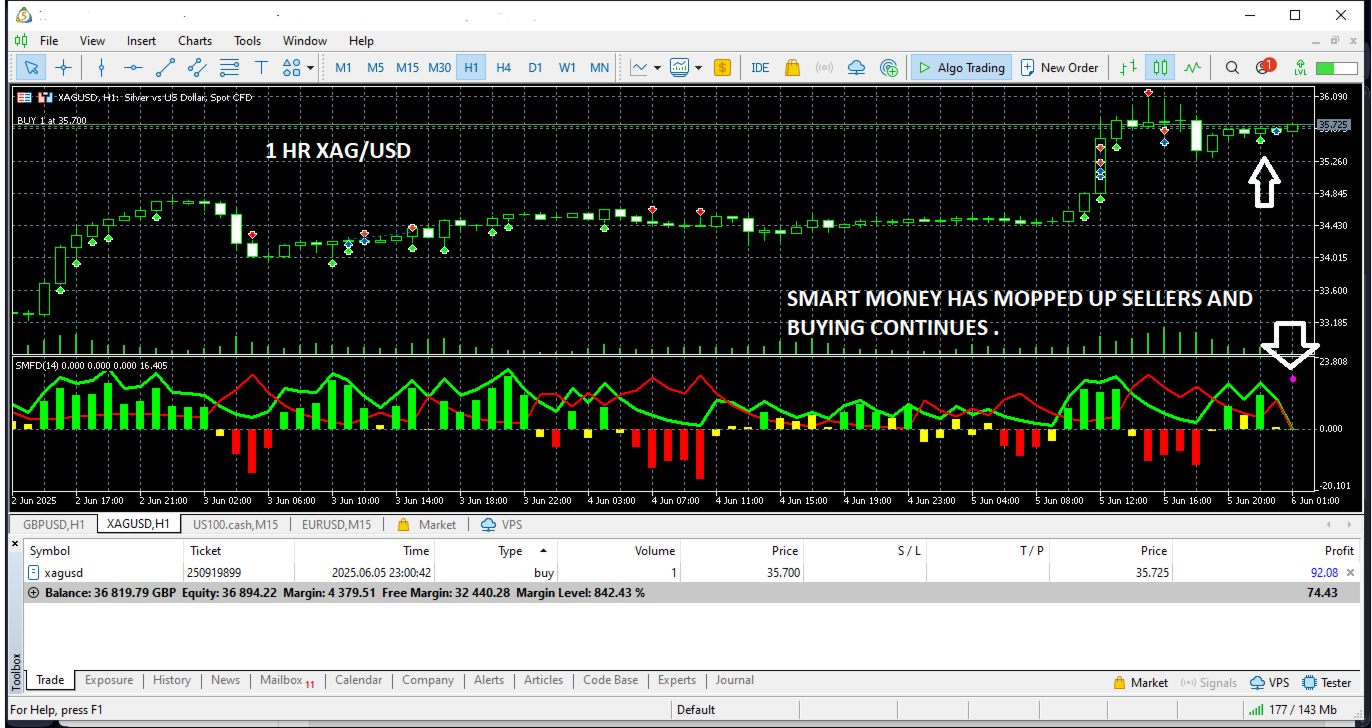Click the chart type line icon
The height and width of the screenshot is (728, 1372).
[x=639, y=68]
